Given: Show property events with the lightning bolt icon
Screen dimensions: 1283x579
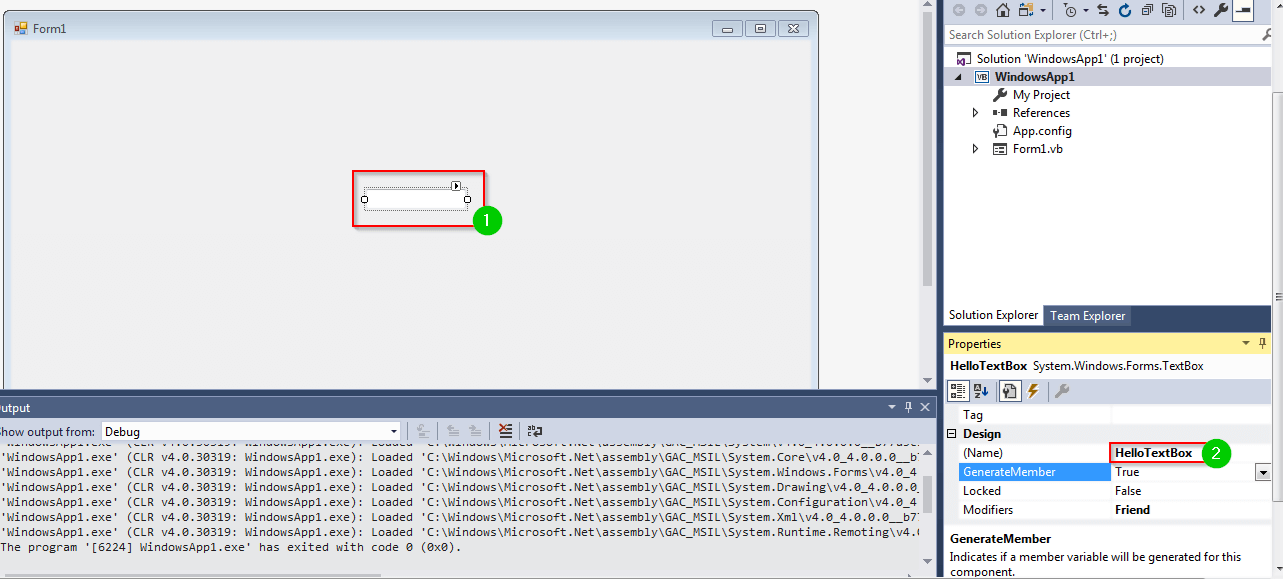Looking at the screenshot, I should [1033, 391].
